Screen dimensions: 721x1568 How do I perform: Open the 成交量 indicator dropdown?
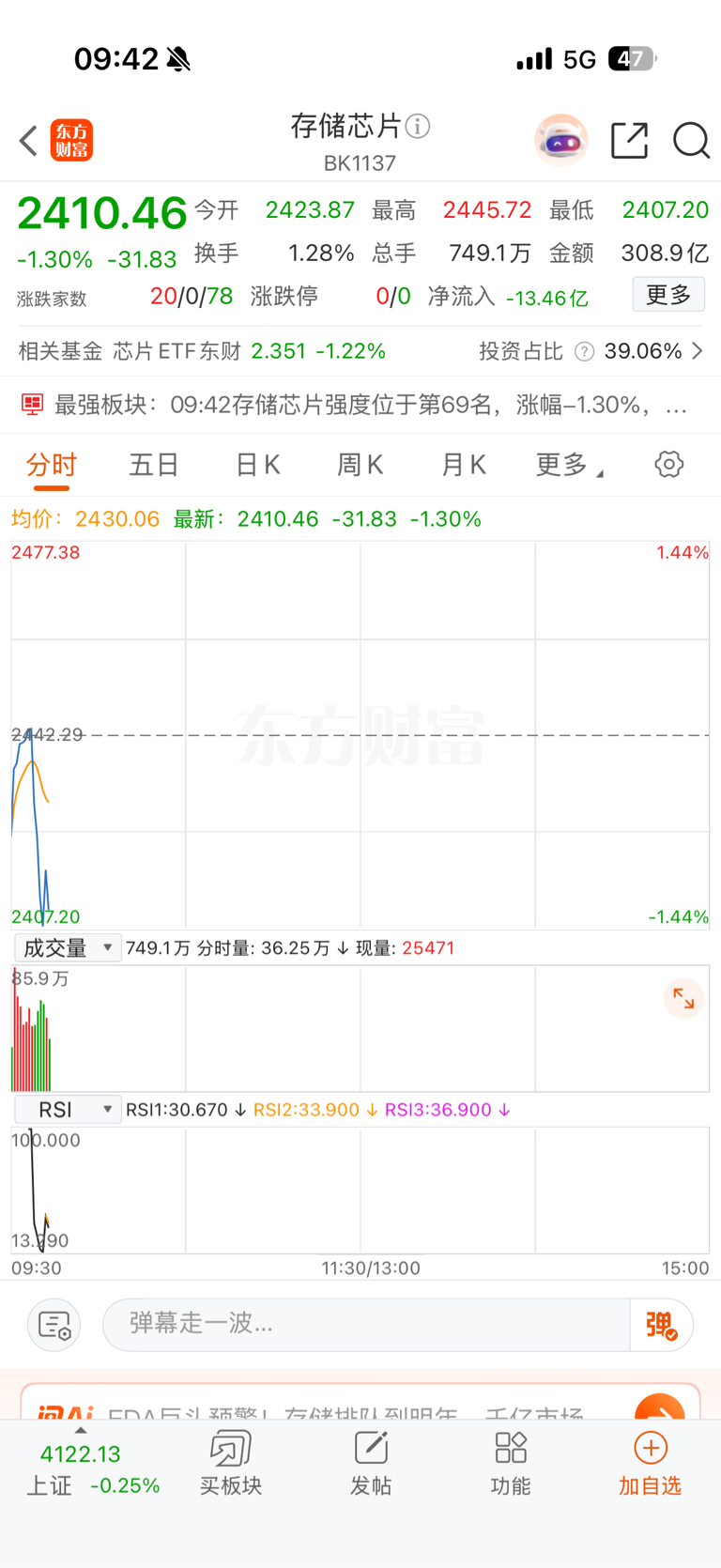coord(68,948)
